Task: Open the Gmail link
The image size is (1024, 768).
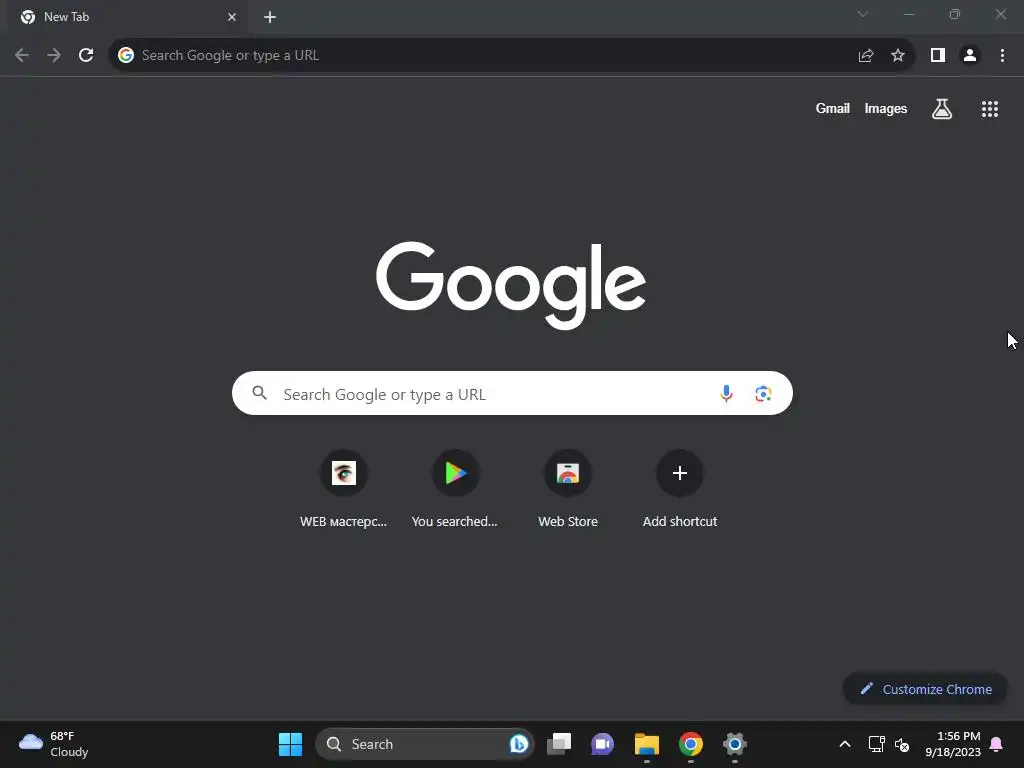Action: click(832, 109)
